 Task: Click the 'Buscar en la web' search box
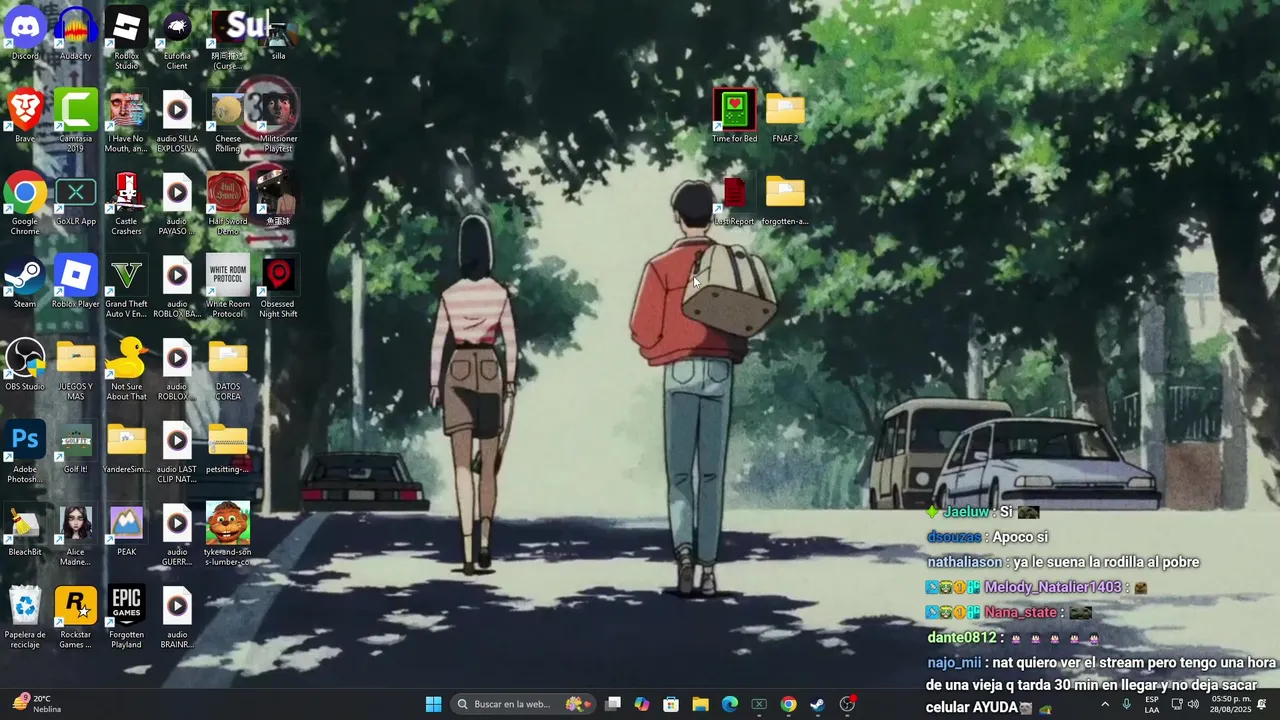tap(522, 704)
